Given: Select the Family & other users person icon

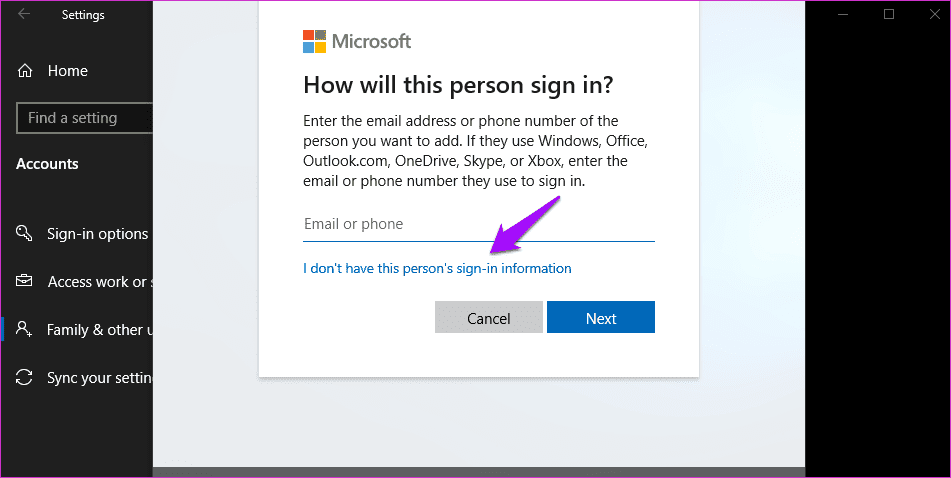Looking at the screenshot, I should (x=25, y=330).
